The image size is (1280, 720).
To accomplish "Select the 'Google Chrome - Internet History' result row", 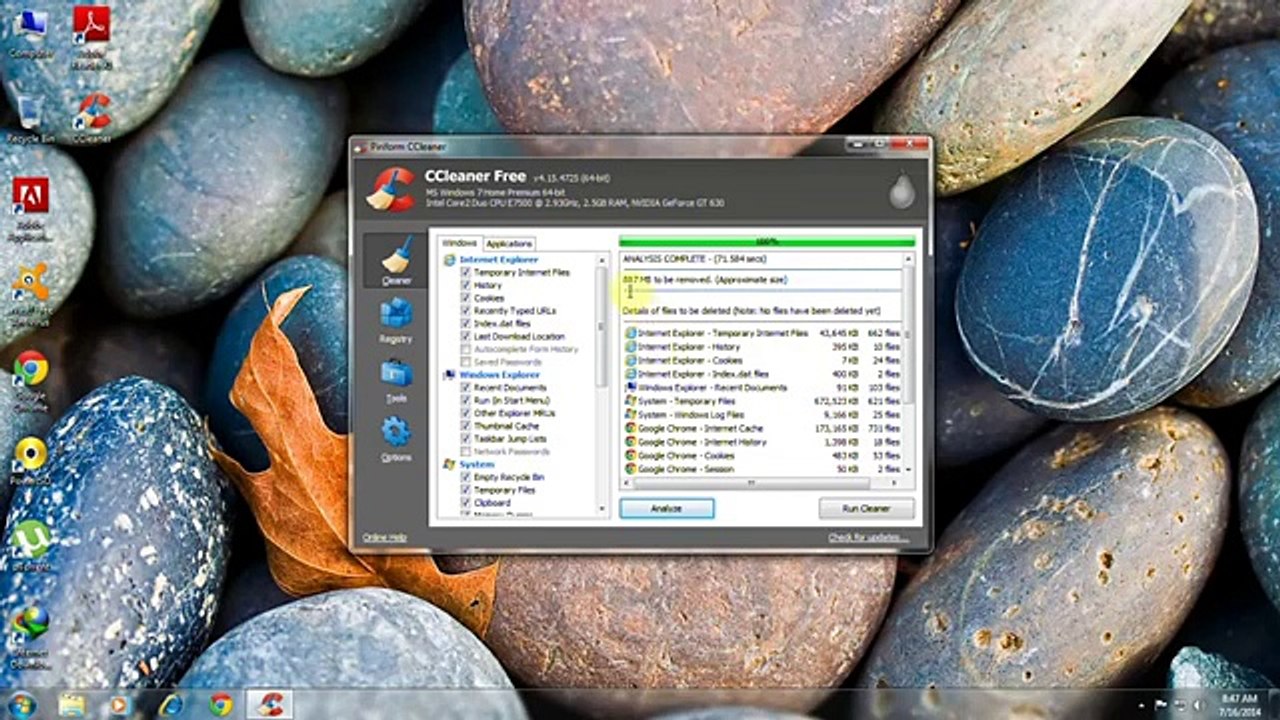I will point(762,441).
